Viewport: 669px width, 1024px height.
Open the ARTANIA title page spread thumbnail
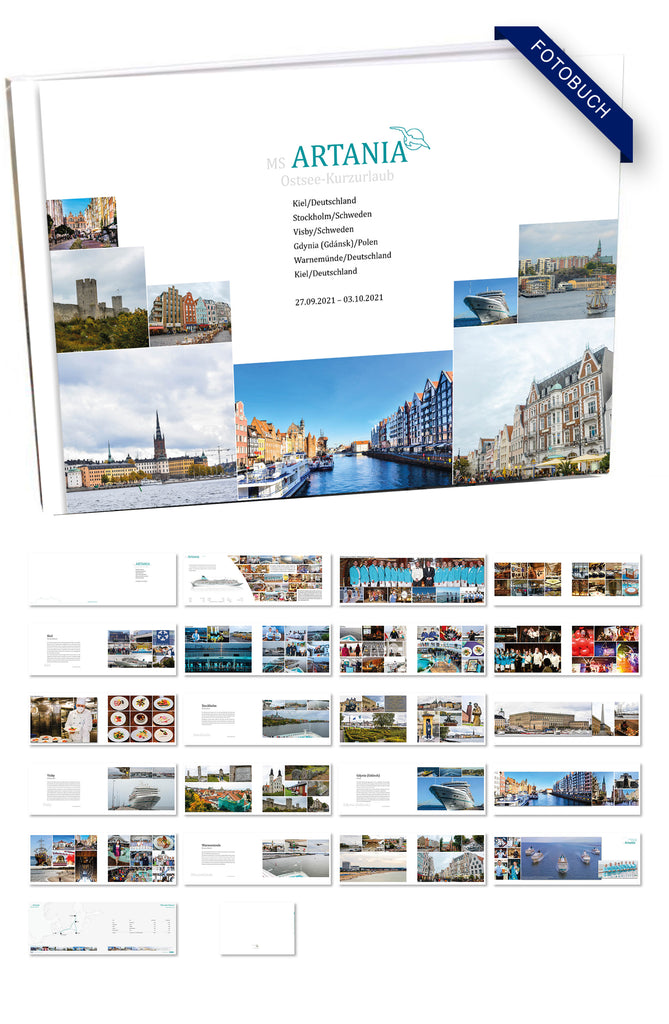(103, 580)
